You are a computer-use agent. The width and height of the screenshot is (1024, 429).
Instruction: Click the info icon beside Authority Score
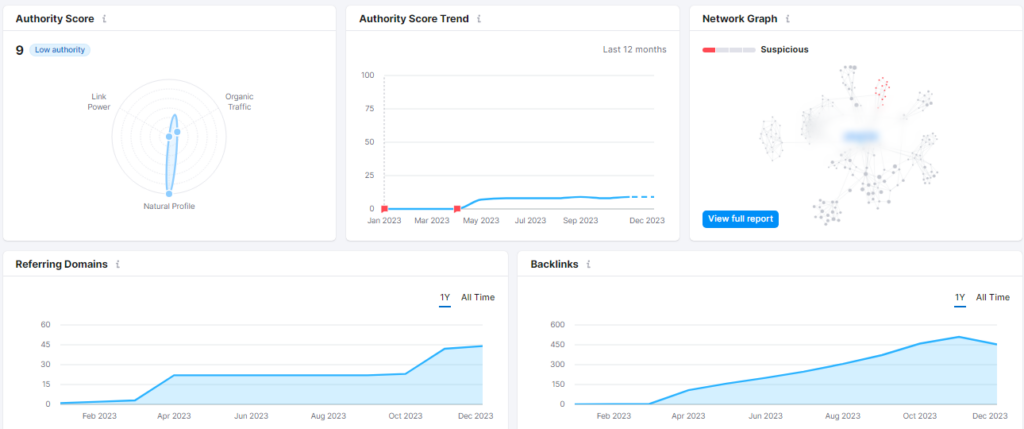click(104, 19)
